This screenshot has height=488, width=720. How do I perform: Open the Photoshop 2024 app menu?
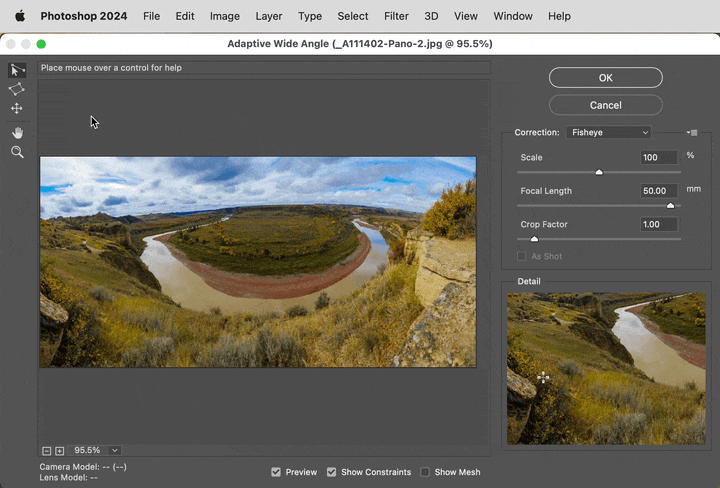[x=84, y=17]
